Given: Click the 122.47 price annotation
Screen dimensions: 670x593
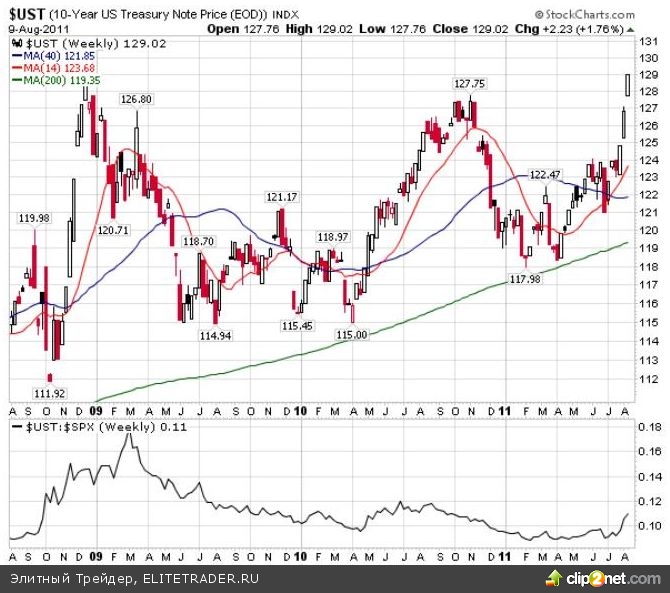Looking at the screenshot, I should click(x=545, y=175).
